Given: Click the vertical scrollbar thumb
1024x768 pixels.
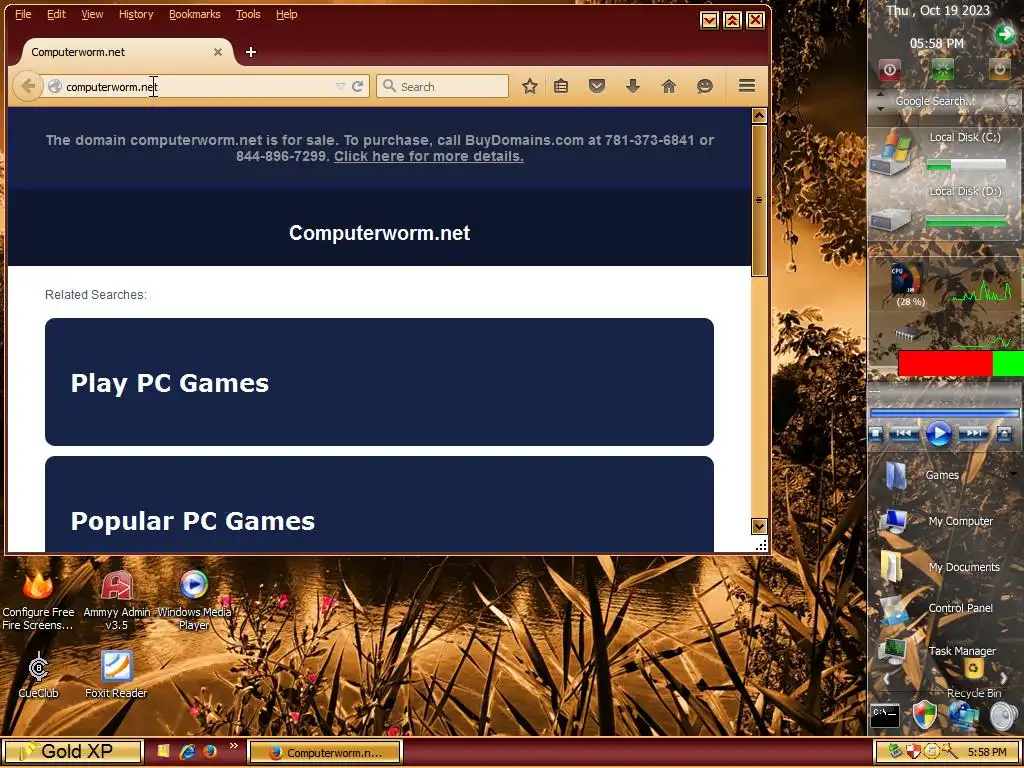Looking at the screenshot, I should tap(759, 200).
